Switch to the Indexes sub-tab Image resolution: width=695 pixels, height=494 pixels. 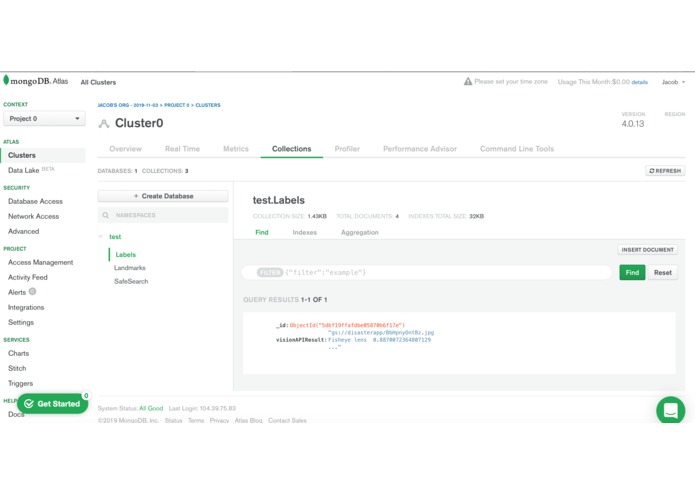coord(305,232)
